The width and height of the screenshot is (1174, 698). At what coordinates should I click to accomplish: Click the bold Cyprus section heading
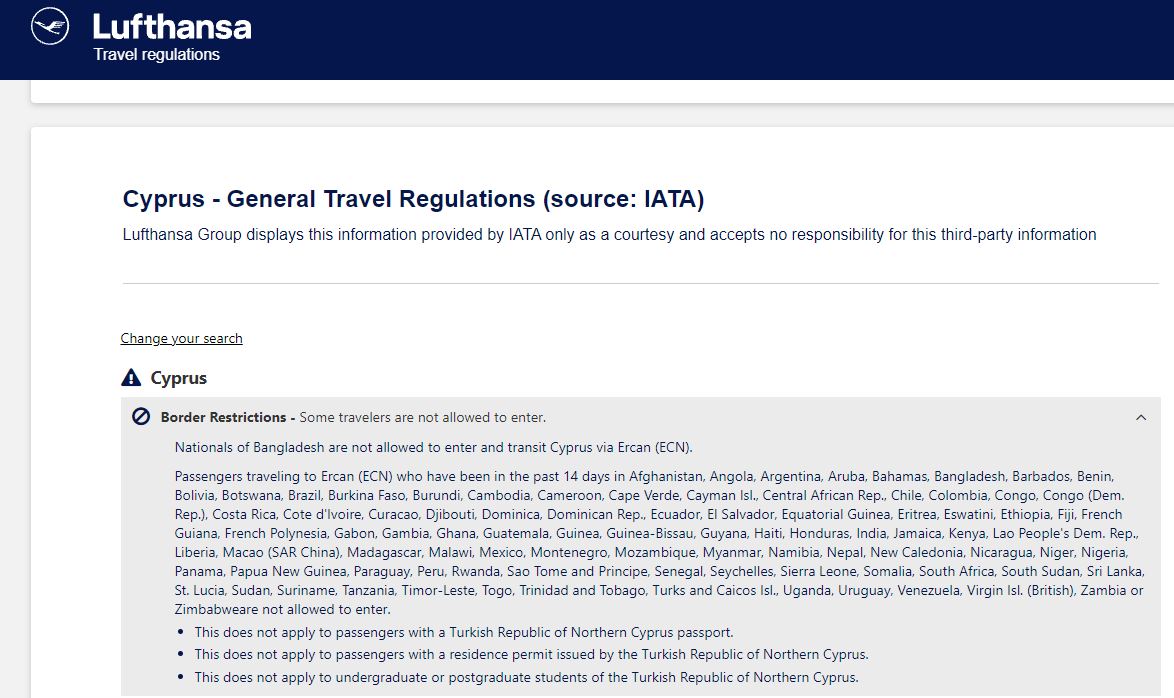click(x=179, y=378)
